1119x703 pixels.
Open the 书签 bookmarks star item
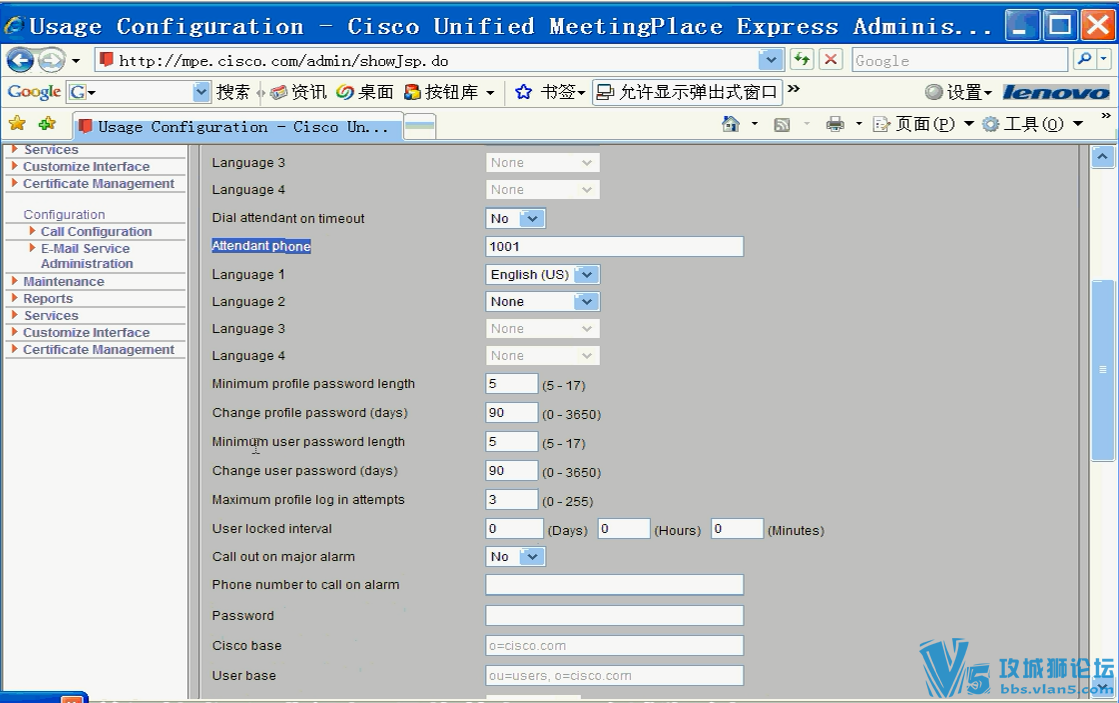pos(550,92)
